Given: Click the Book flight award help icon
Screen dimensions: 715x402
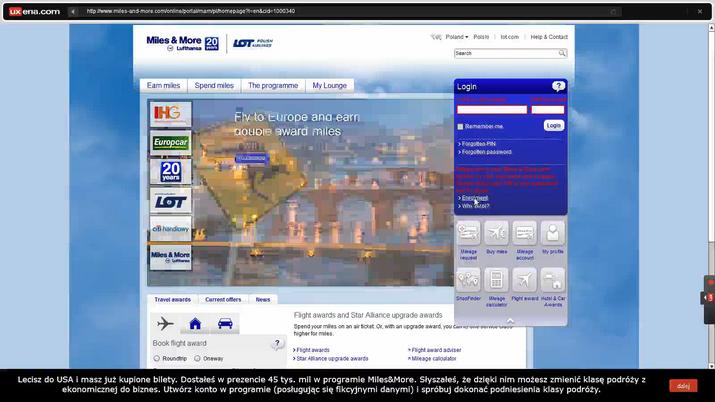Looking at the screenshot, I should coord(277,343).
